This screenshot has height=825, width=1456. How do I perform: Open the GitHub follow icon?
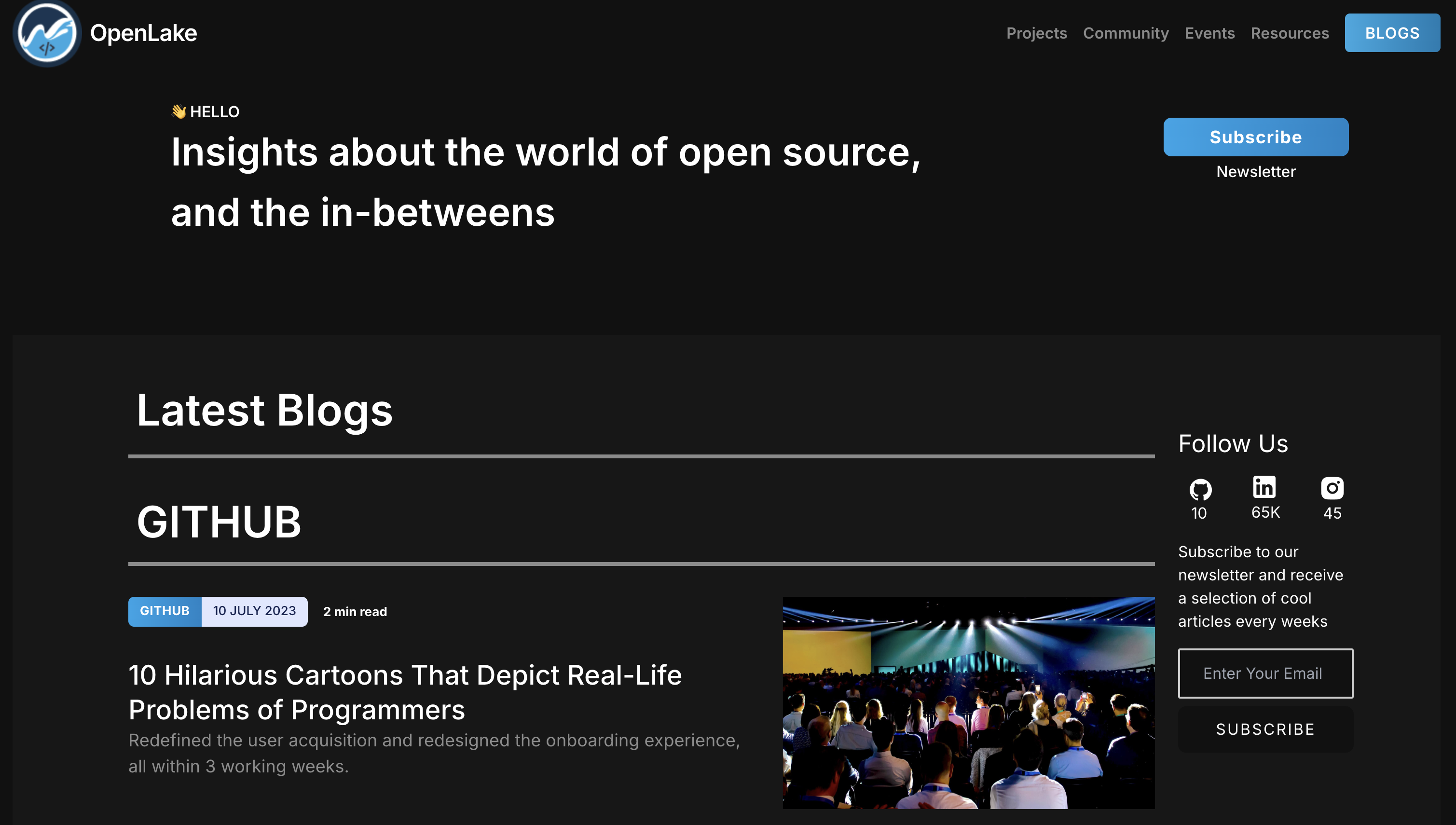point(1200,489)
